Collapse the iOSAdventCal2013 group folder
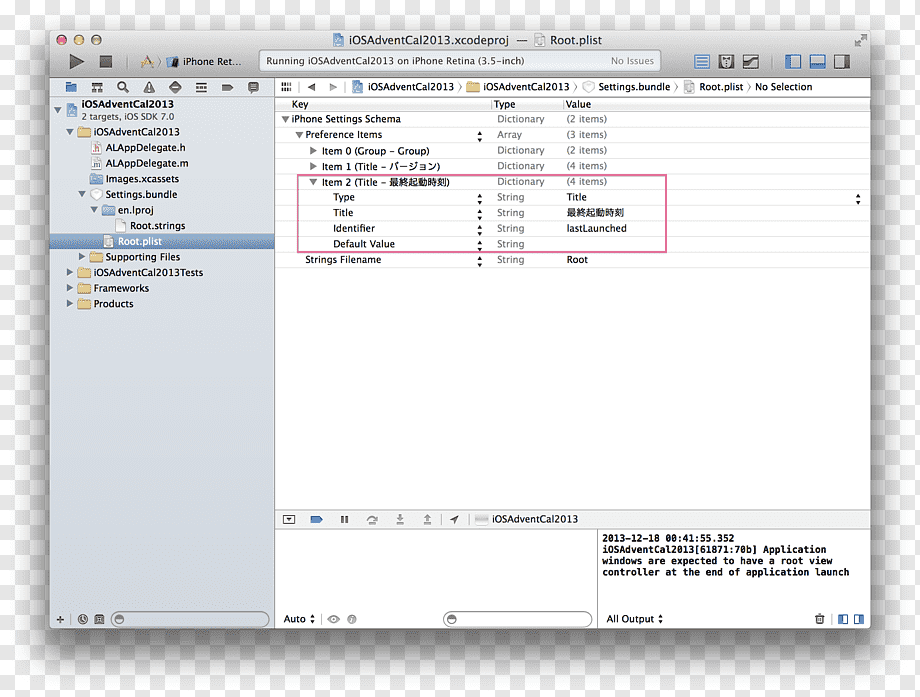 point(70,132)
